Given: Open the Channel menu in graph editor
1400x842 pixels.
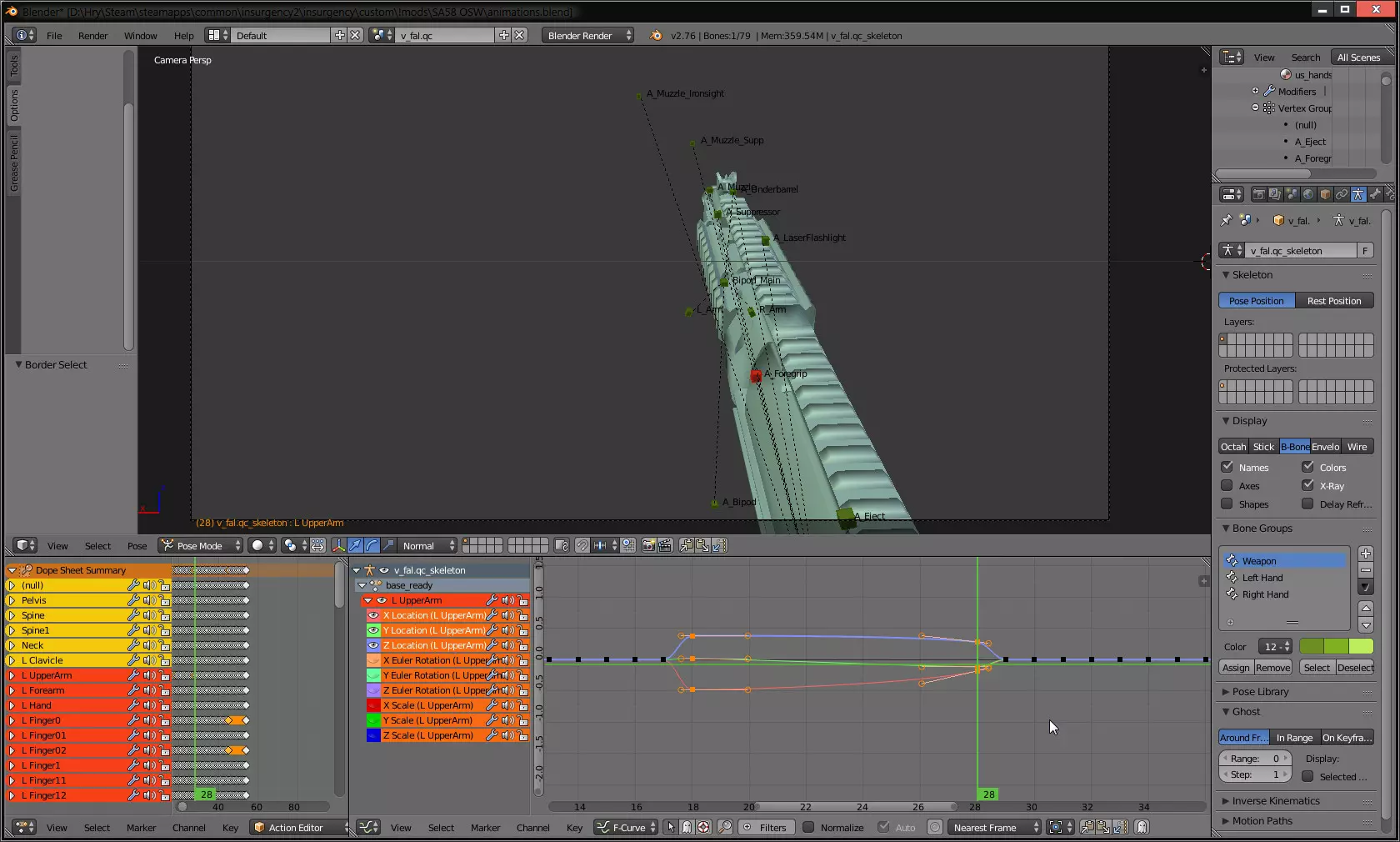Looking at the screenshot, I should click(x=532, y=828).
